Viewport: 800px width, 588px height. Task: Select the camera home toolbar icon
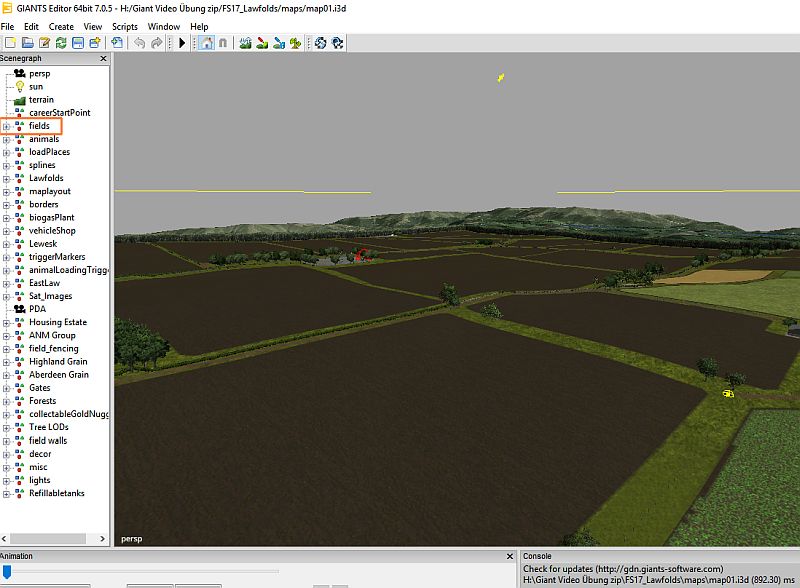click(x=206, y=43)
